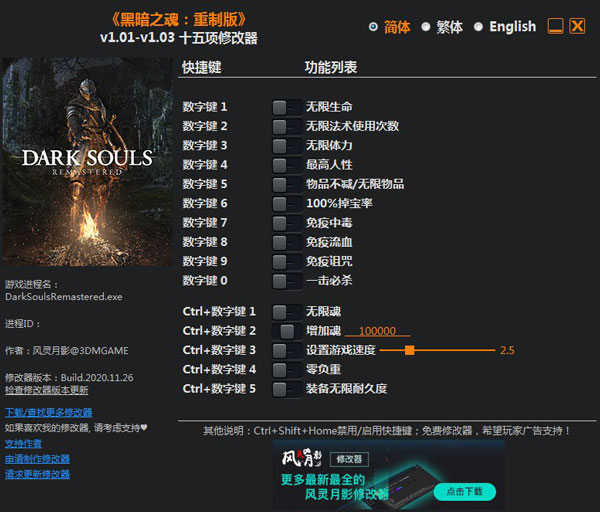600x512 pixels.
Task: Click the 数字键 0 hotkey label
Action: click(x=205, y=281)
